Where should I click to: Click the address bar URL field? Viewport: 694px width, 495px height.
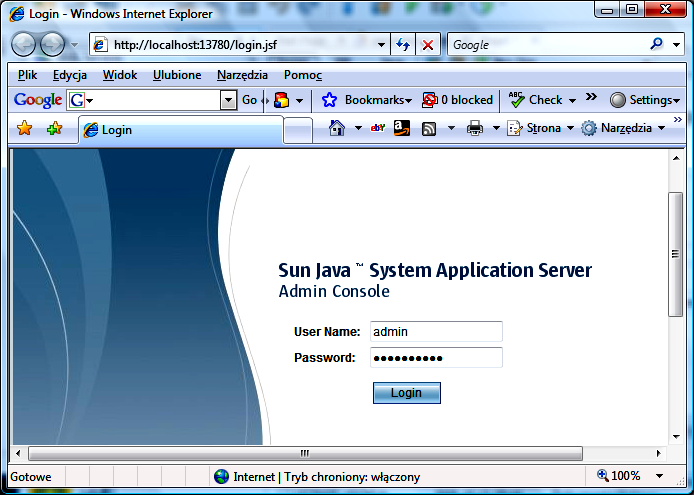pos(239,45)
